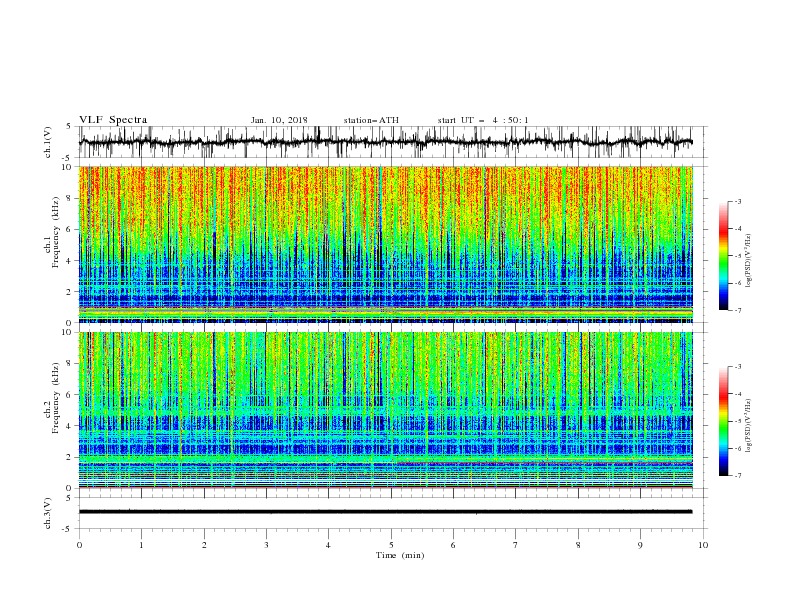Click the ch.1 PSD color scale bar

[x=724, y=256]
